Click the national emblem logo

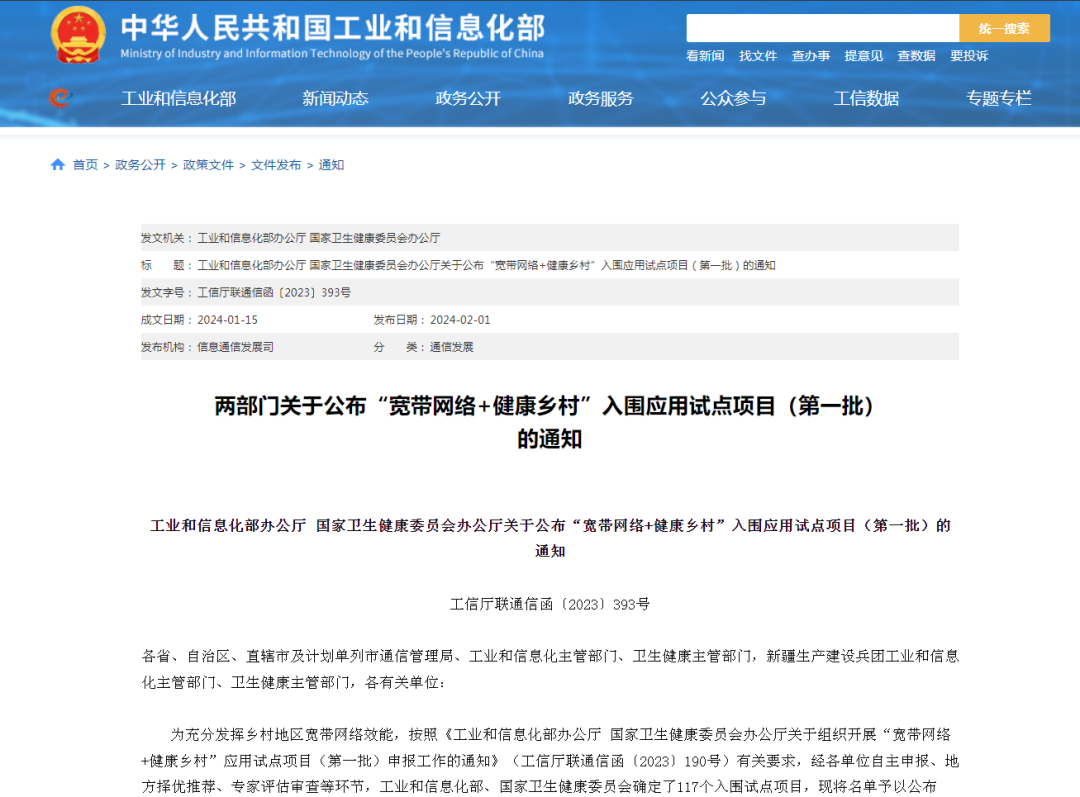(x=77, y=33)
